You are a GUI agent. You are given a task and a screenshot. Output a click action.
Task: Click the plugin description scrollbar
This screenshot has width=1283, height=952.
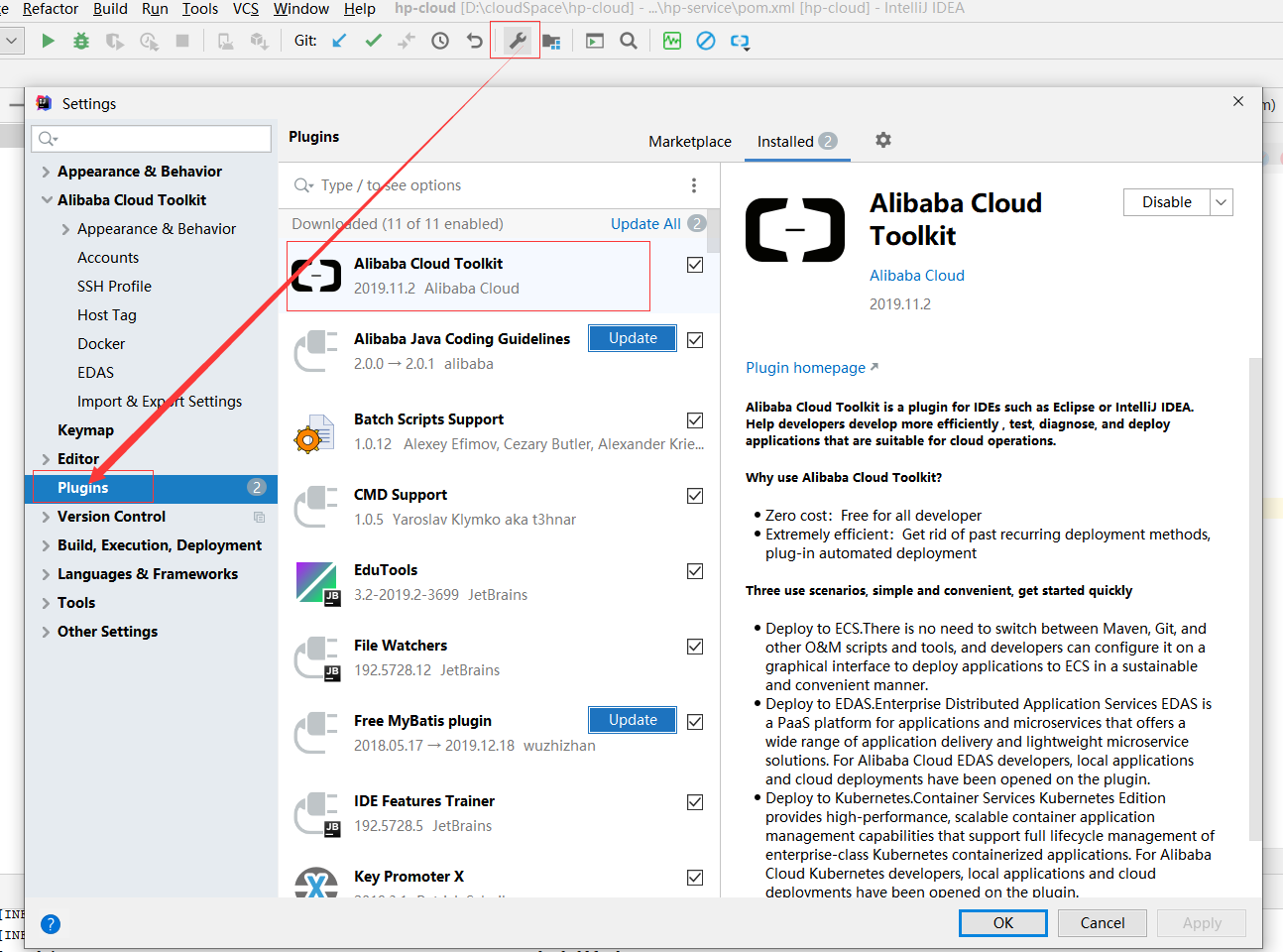click(1255, 600)
